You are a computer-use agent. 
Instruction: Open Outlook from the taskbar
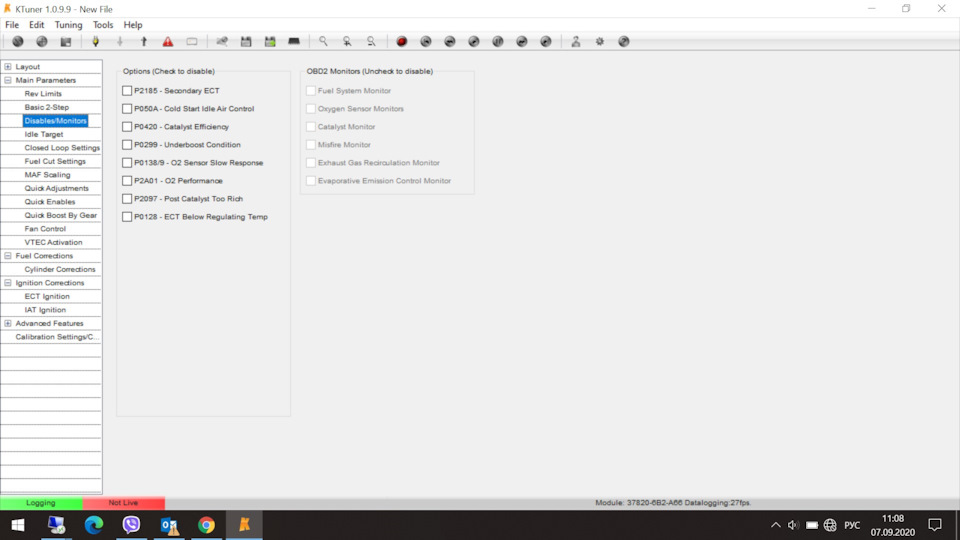169,525
